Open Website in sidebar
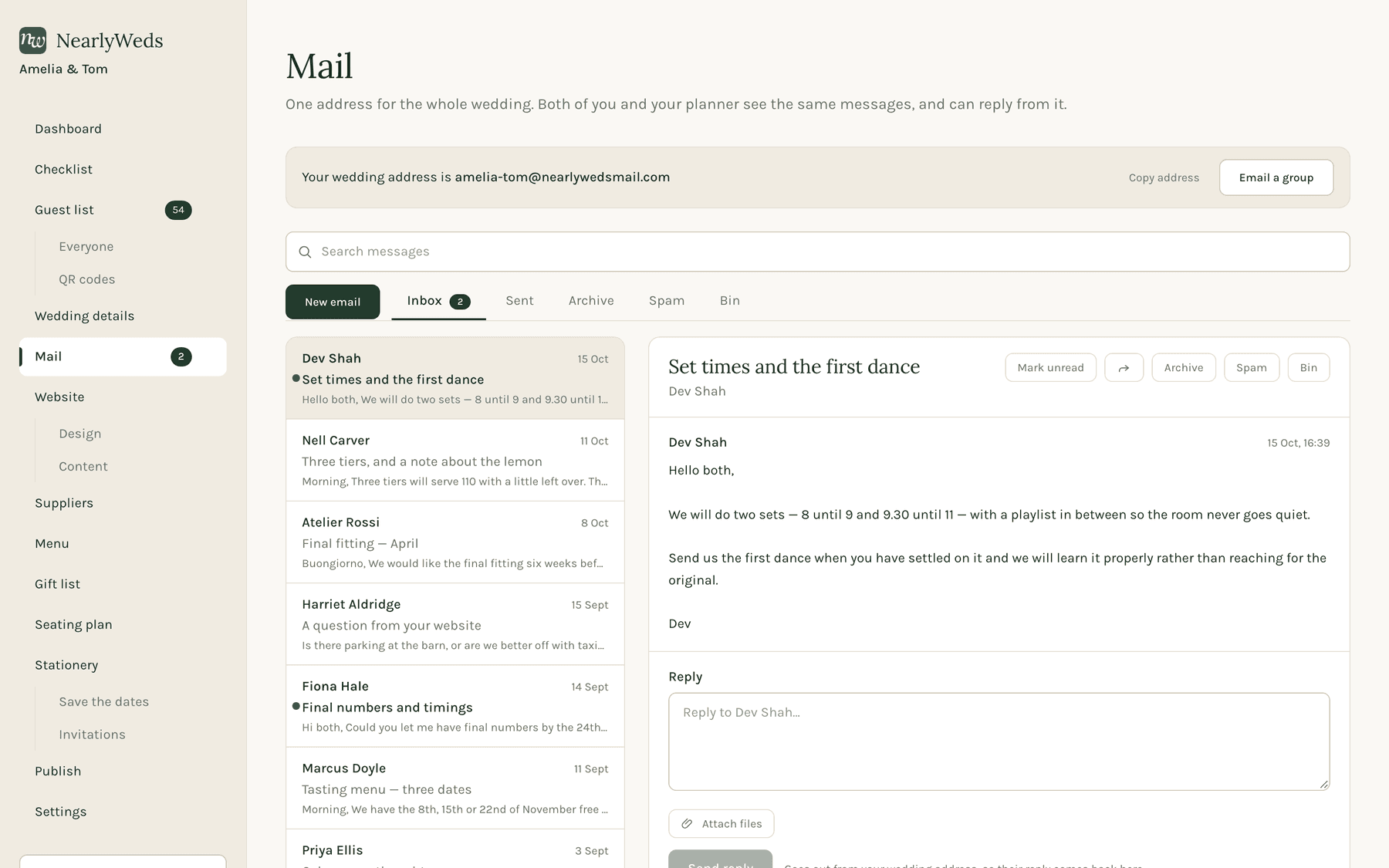The image size is (1389, 868). click(123, 397)
